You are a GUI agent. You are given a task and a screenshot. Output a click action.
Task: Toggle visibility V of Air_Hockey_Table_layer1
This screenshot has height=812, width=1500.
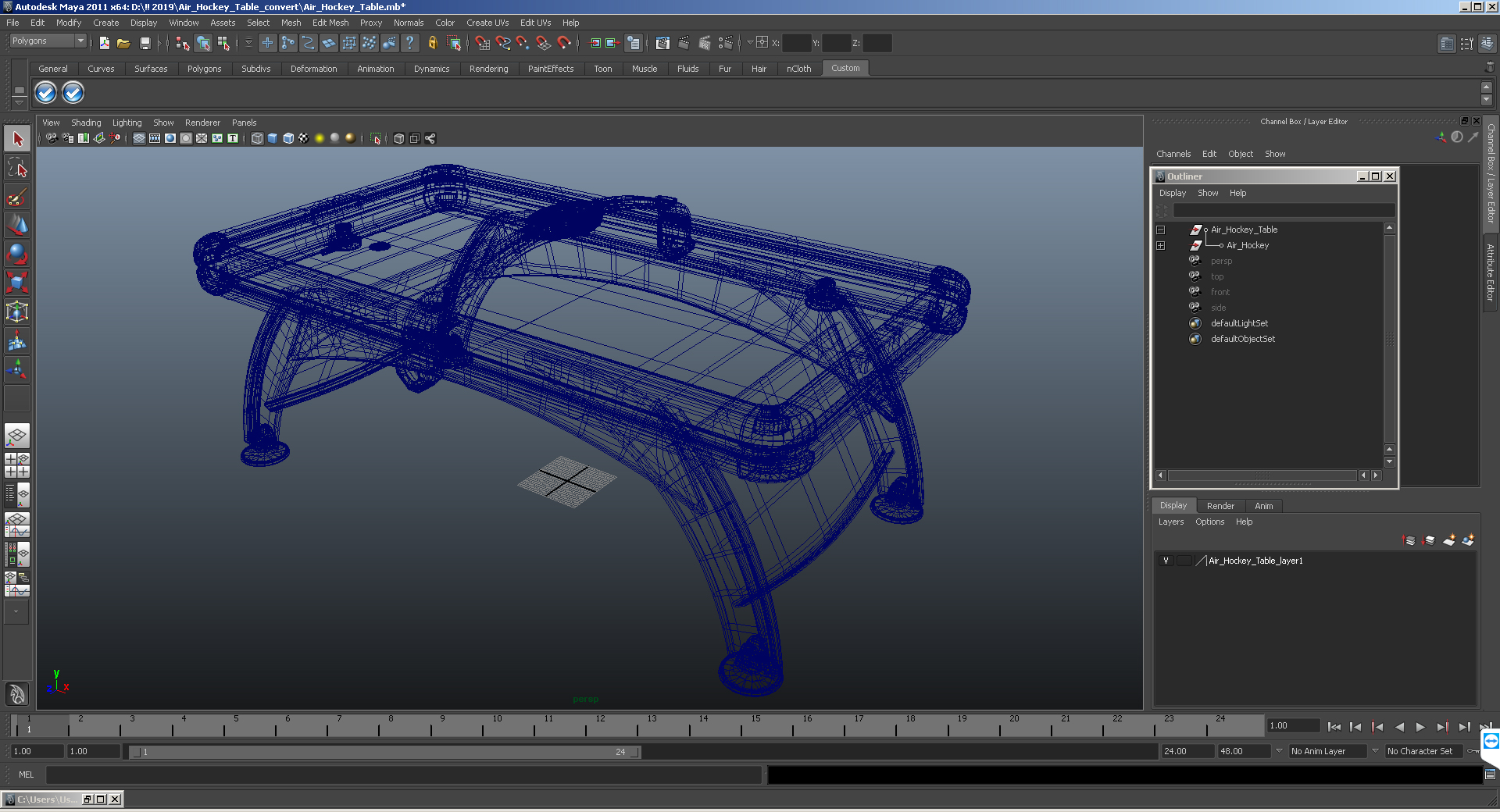[x=1166, y=561]
